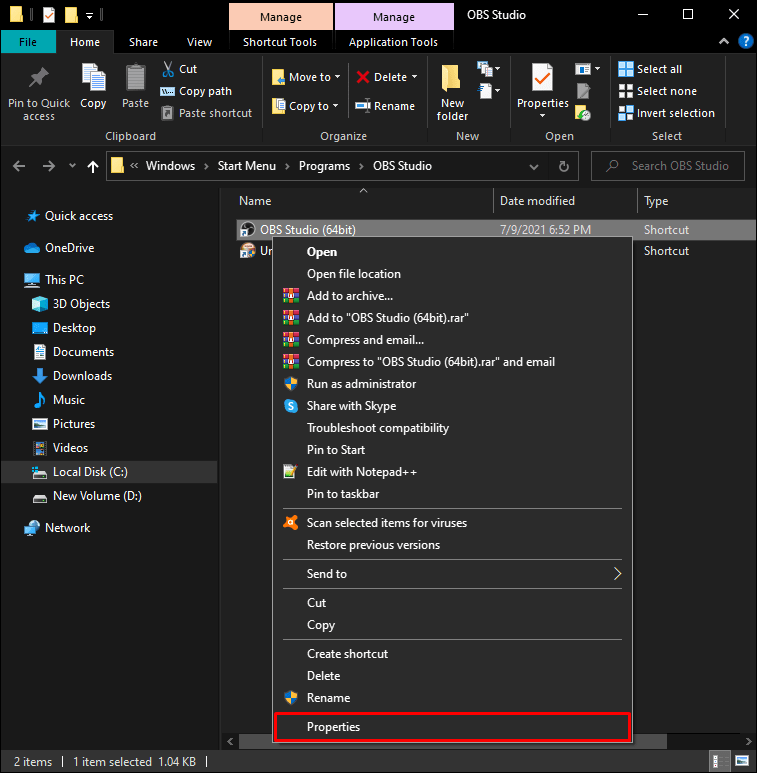
Task: Open the Shortcut Tools tab
Action: (x=280, y=42)
